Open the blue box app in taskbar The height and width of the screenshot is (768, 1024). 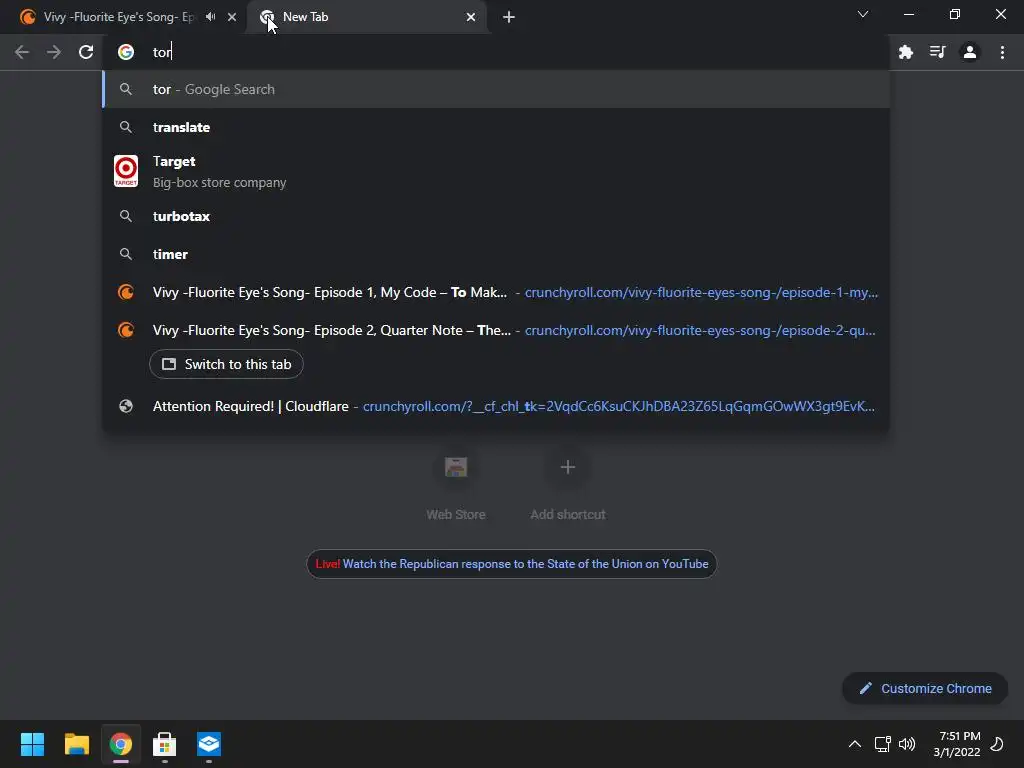tap(209, 744)
